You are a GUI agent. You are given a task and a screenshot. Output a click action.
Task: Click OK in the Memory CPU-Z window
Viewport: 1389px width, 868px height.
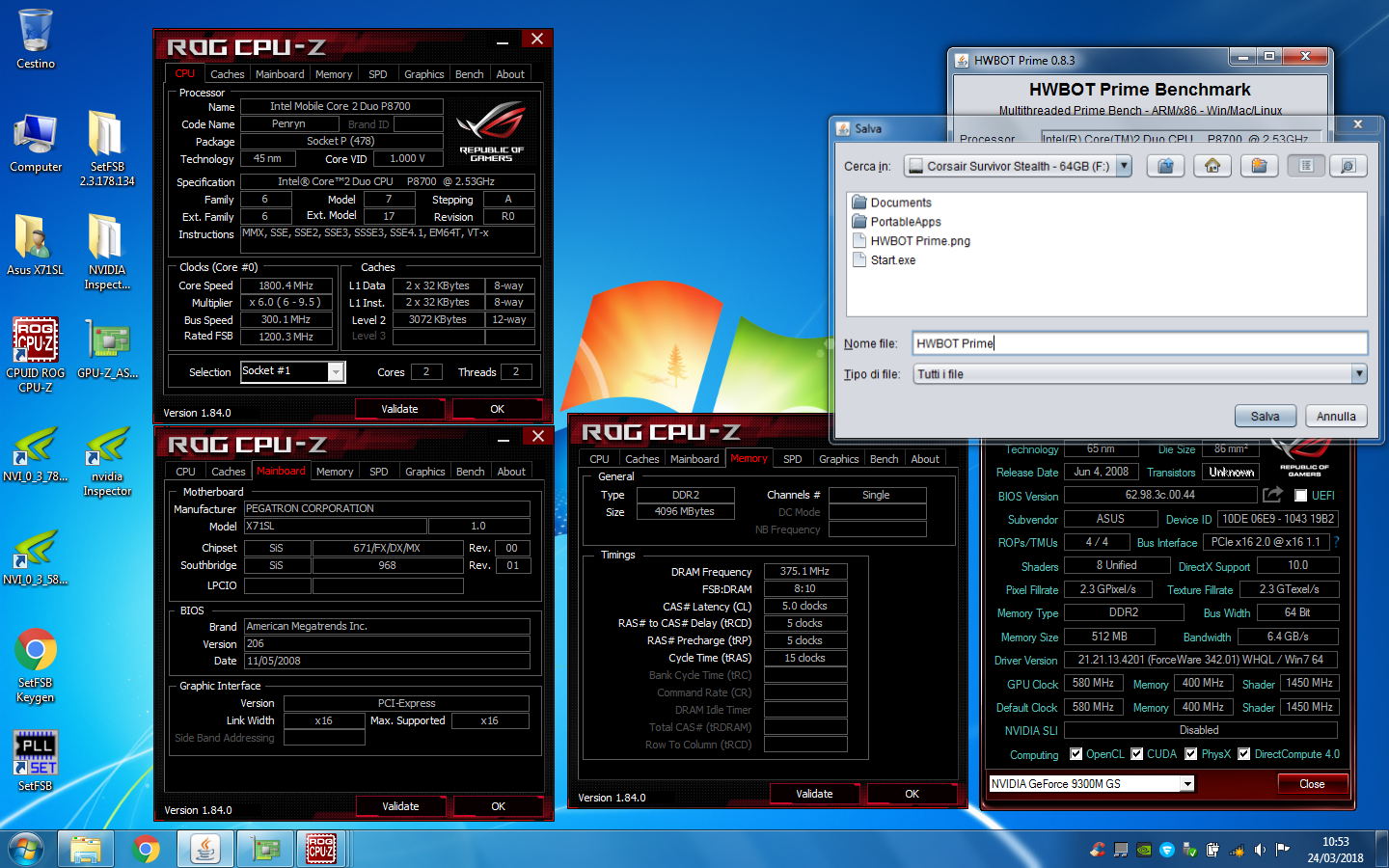(912, 794)
